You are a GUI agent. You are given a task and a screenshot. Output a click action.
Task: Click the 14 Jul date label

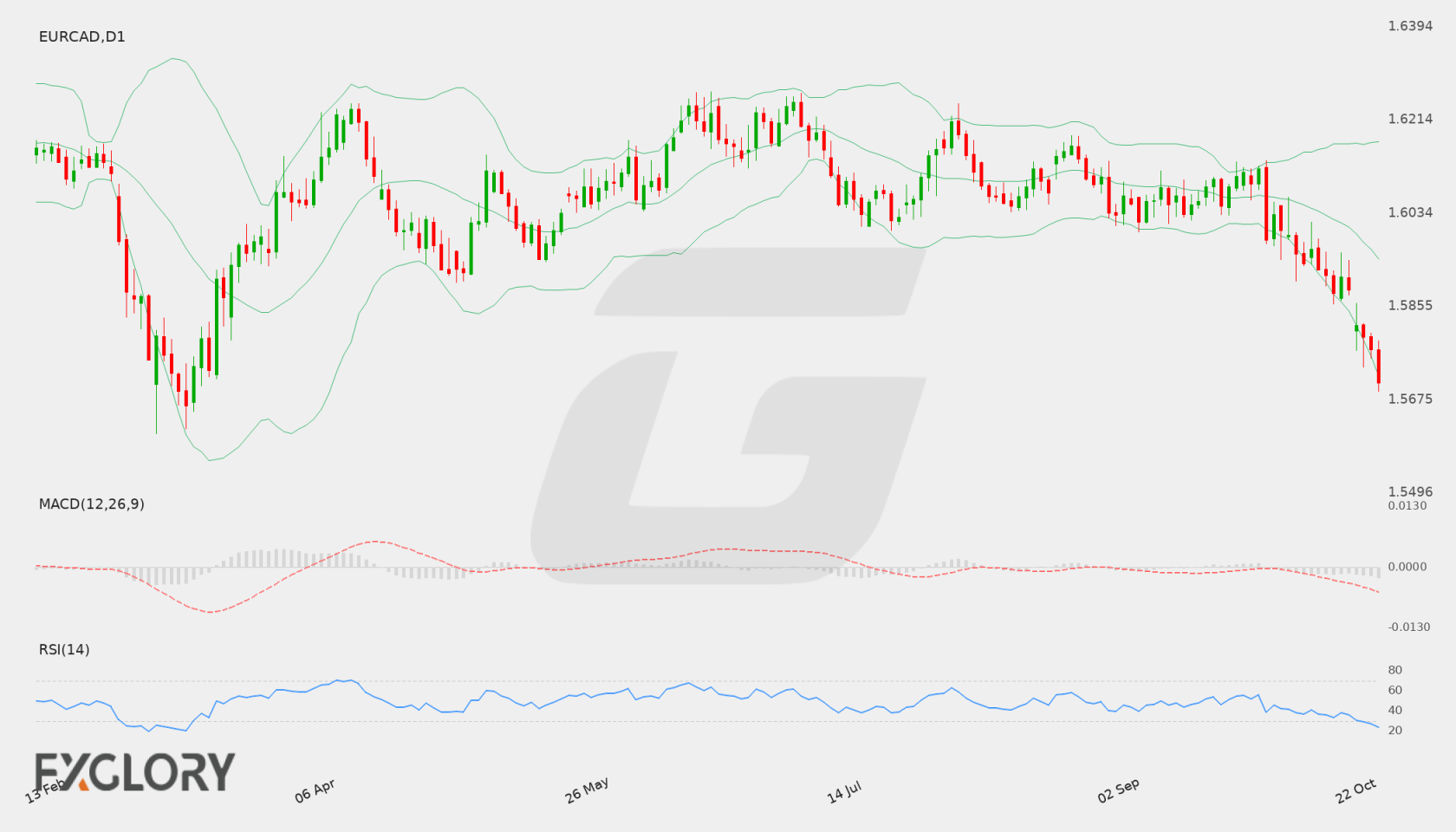pyautogui.click(x=843, y=792)
